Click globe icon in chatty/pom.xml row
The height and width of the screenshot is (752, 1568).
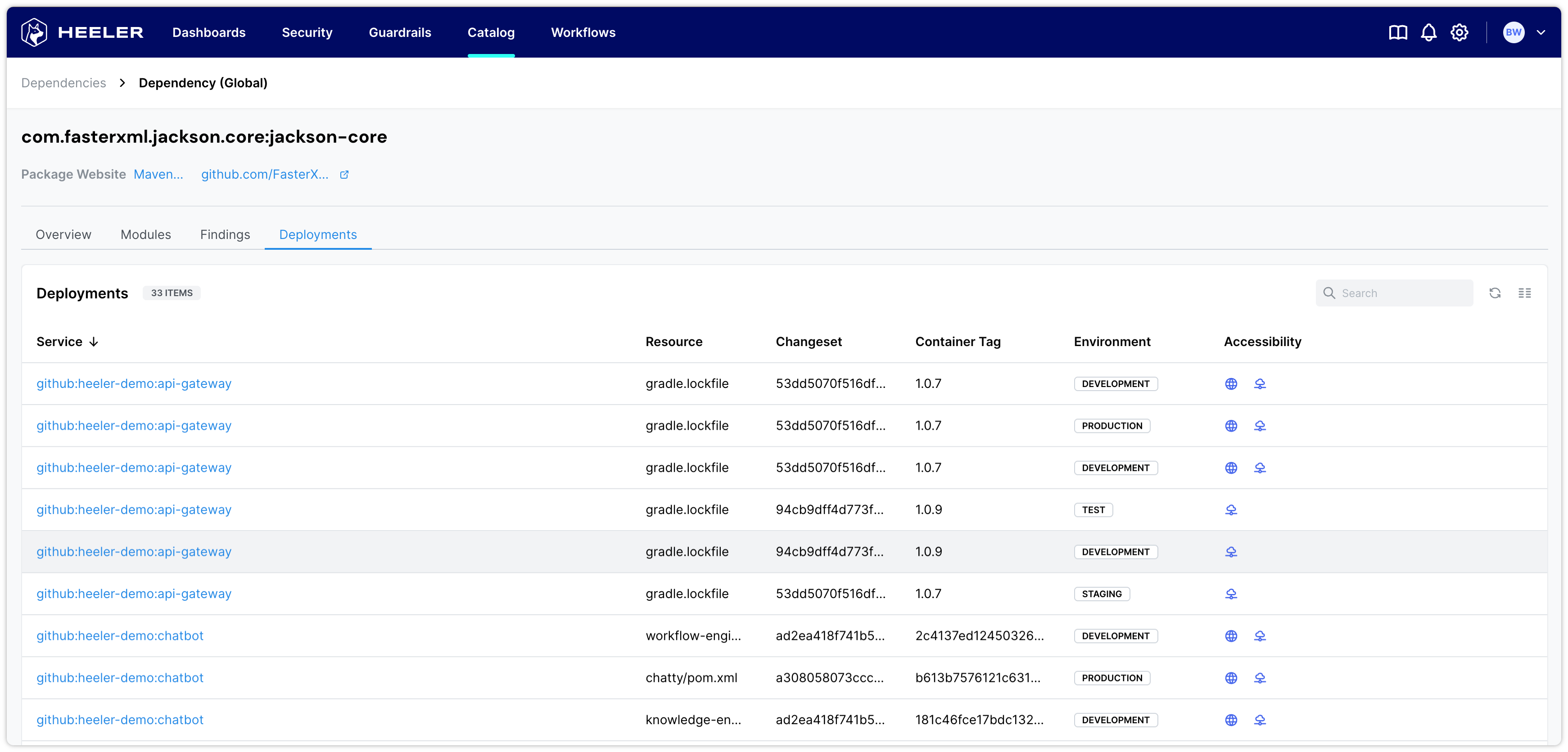pos(1231,678)
